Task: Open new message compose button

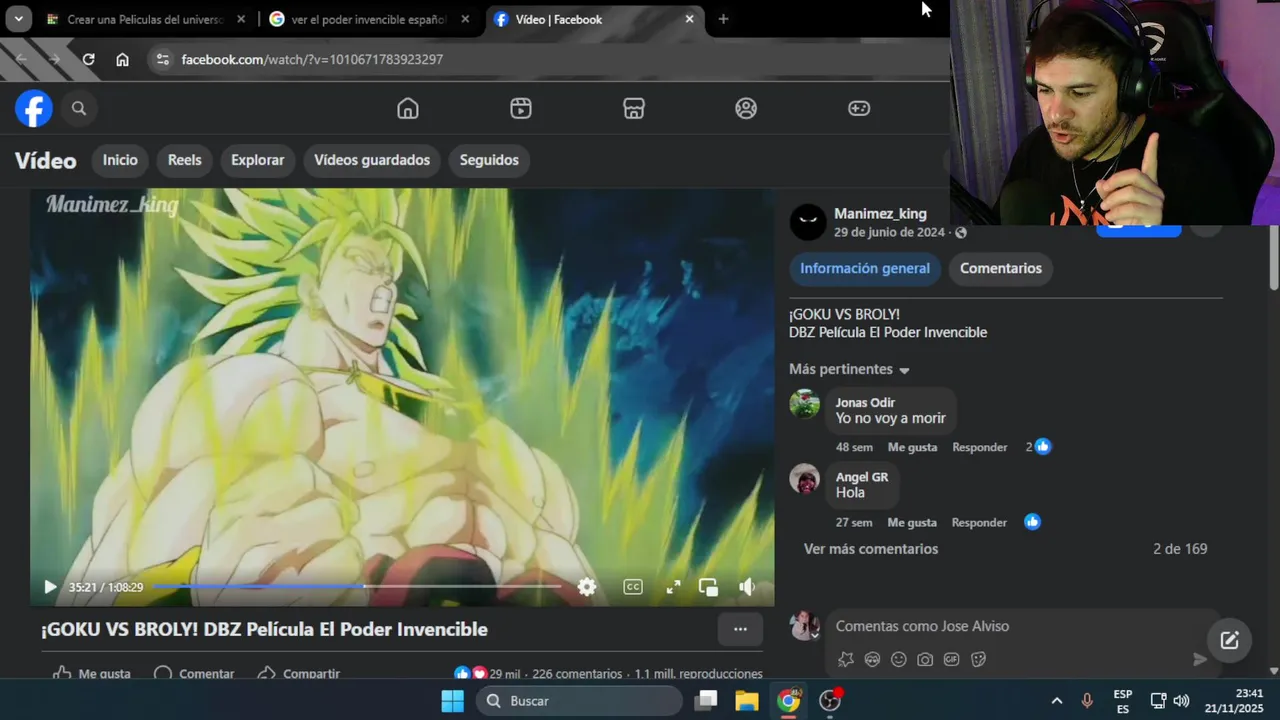Action: click(1229, 641)
